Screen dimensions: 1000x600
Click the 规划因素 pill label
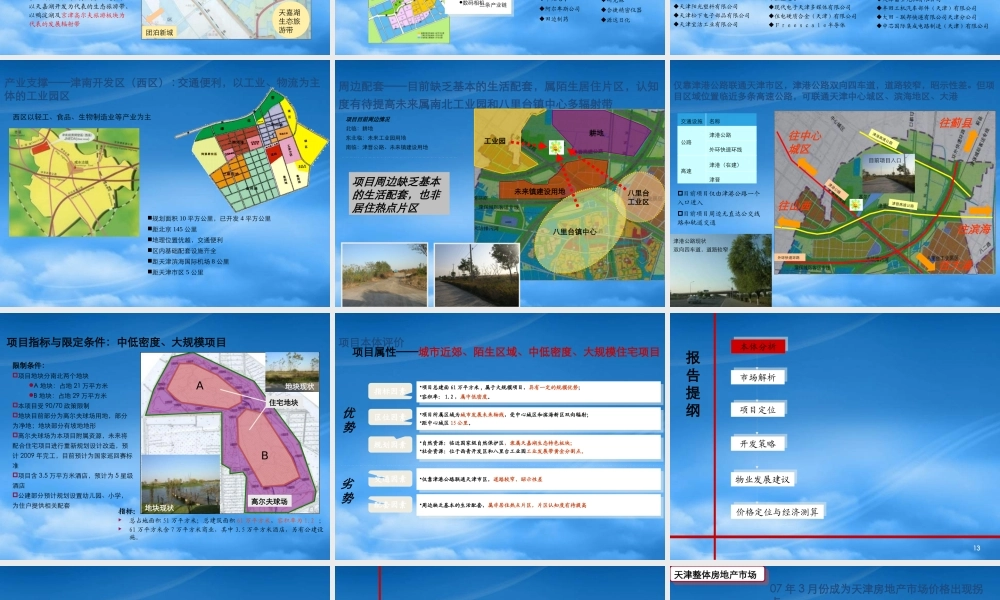(x=390, y=444)
